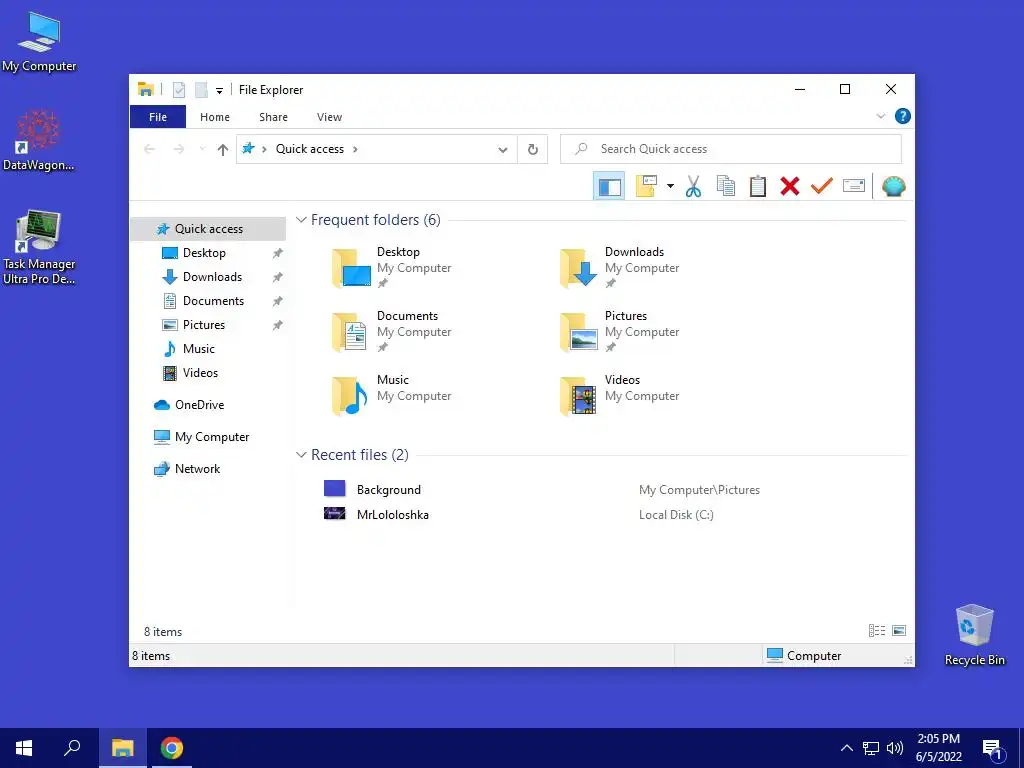The image size is (1024, 768).
Task: Select the DataWagon desktop shortcut
Action: point(39,140)
